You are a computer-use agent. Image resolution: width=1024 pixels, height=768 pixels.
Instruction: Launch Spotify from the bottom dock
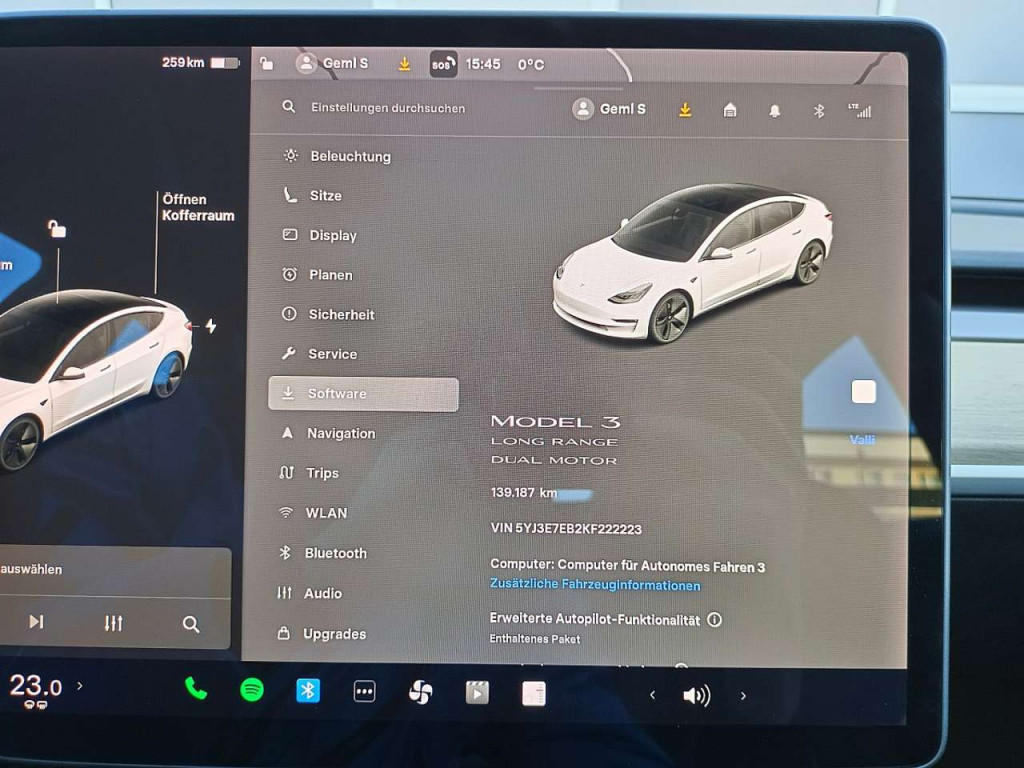252,690
